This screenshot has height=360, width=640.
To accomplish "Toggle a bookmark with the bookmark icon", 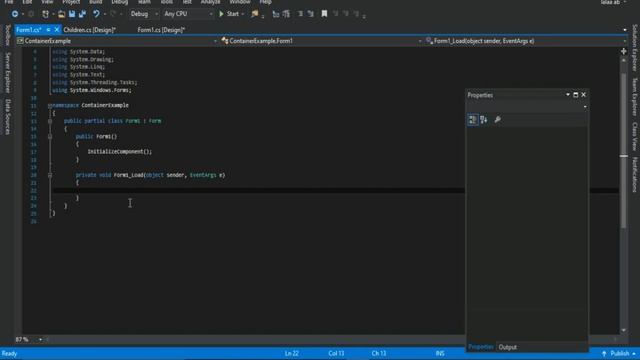I will [324, 14].
